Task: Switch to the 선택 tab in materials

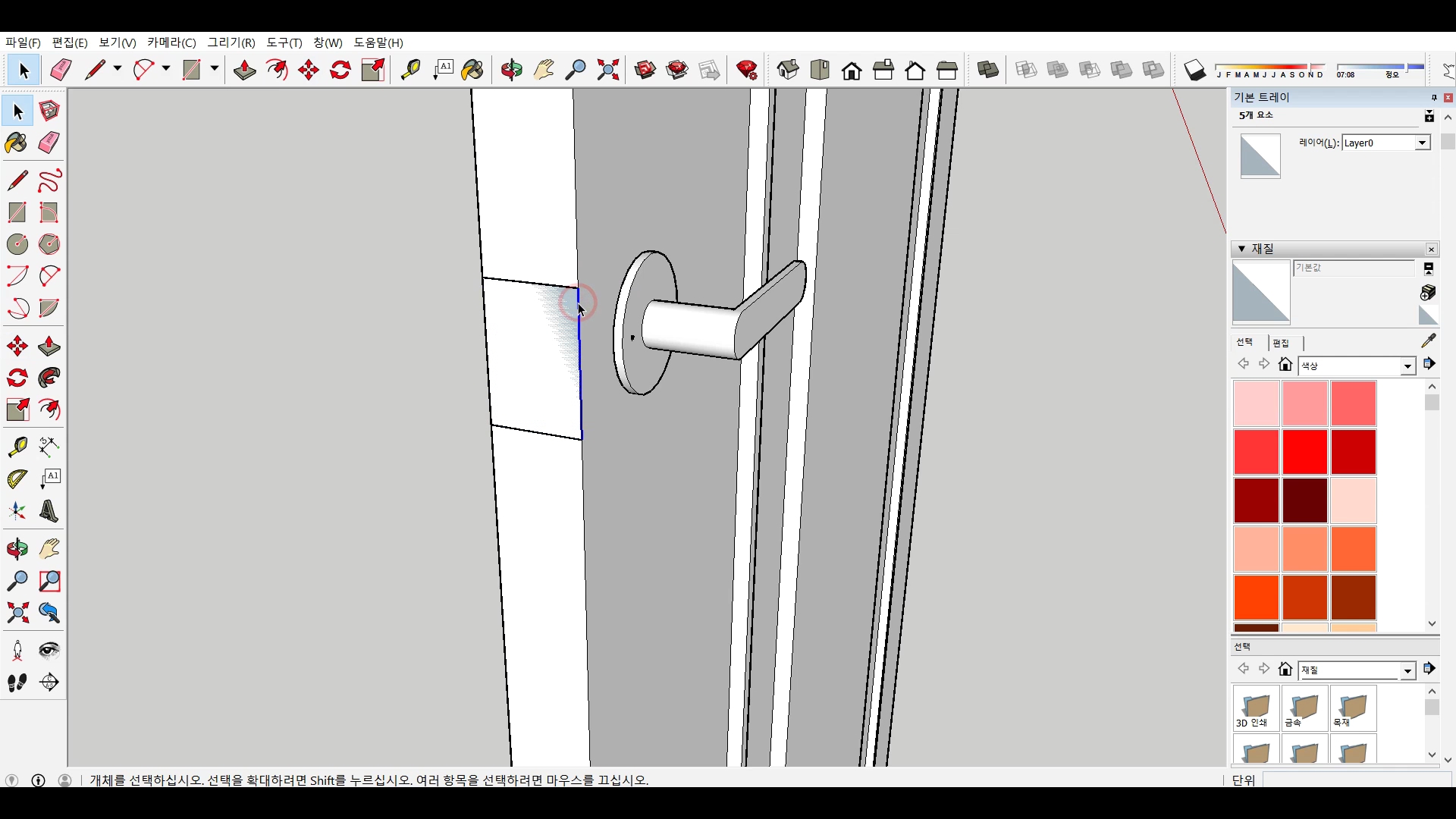Action: click(x=1244, y=343)
